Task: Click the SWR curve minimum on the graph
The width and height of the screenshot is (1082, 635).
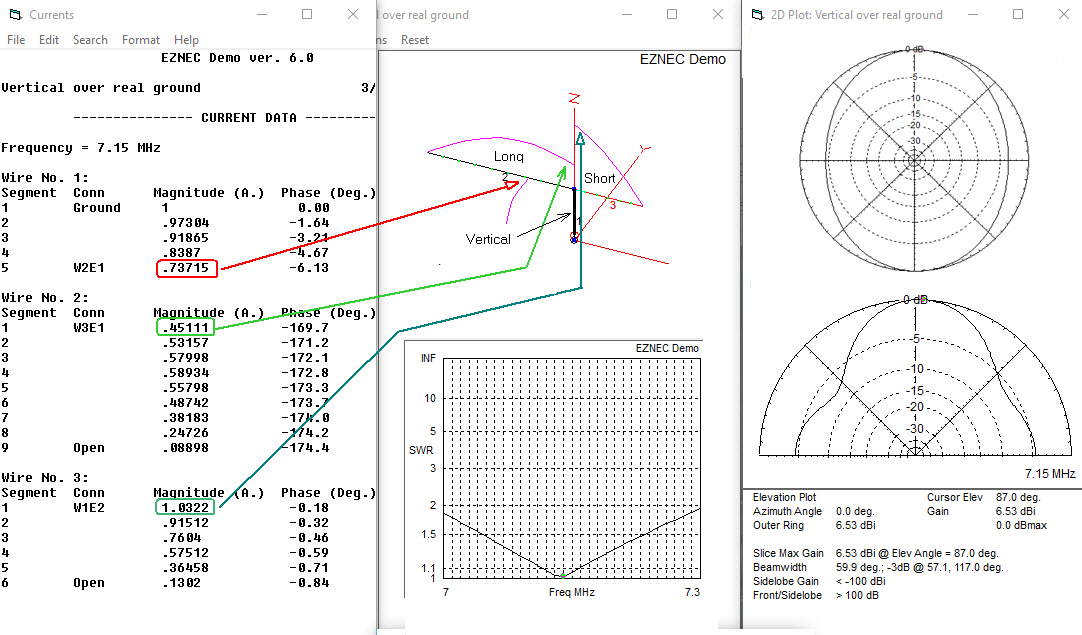Action: pyautogui.click(x=560, y=577)
